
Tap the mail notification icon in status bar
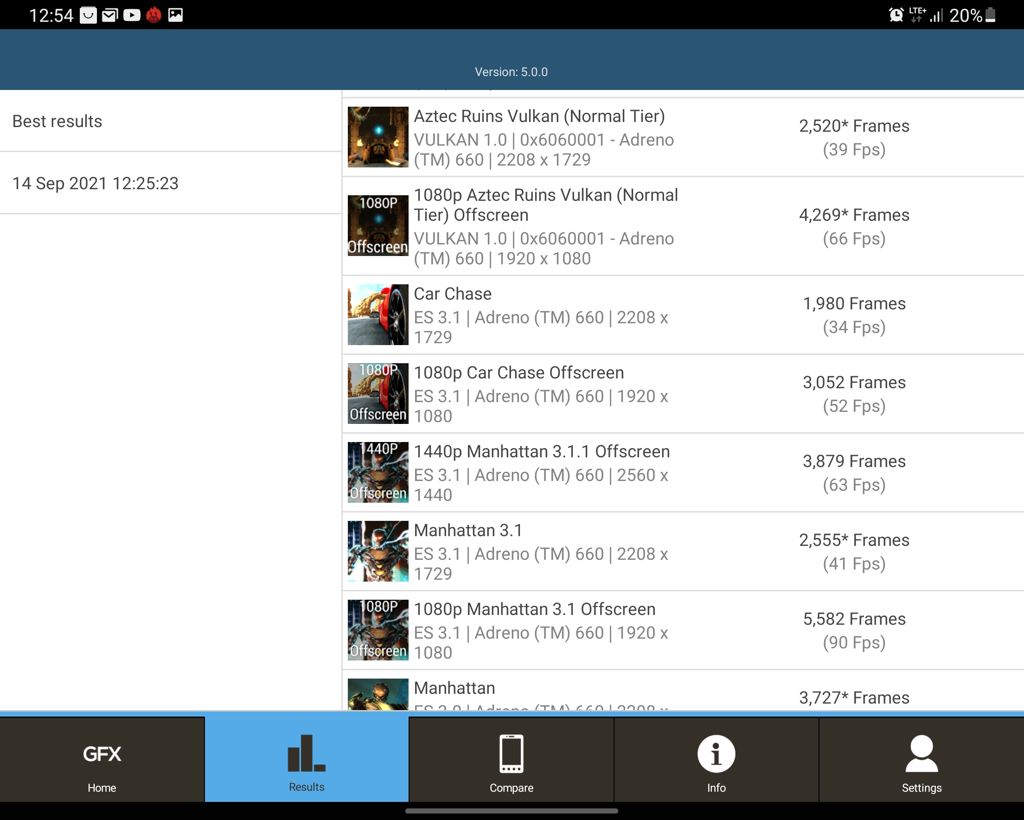110,15
